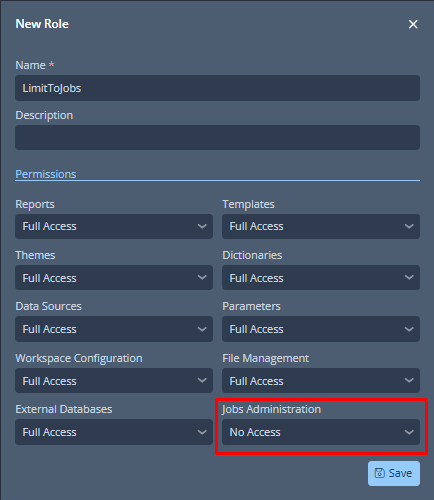The height and width of the screenshot is (500, 434).
Task: Click the chevron arrow in Templates dropdown
Action: pyautogui.click(x=409, y=226)
